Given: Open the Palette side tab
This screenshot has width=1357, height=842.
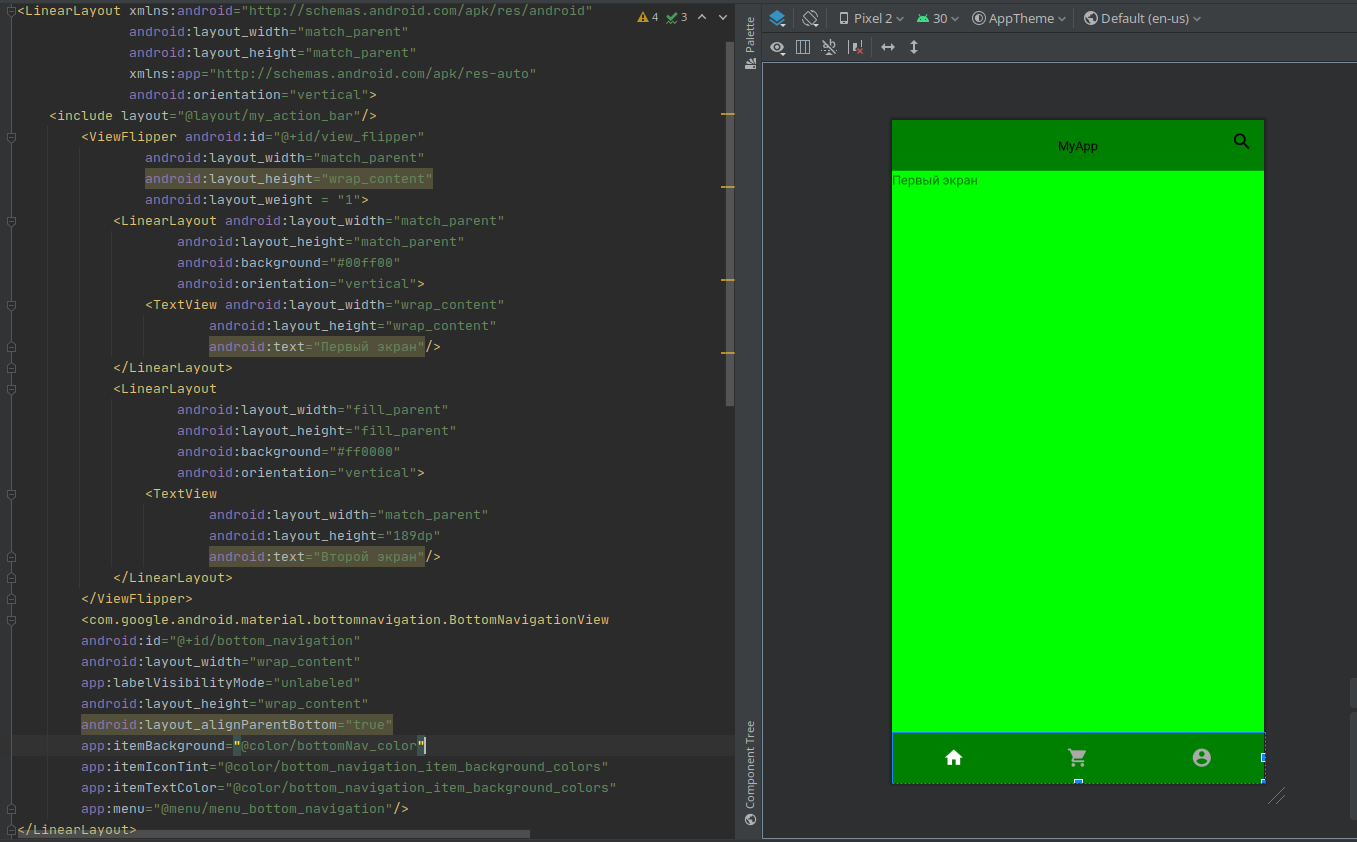Looking at the screenshot, I should tap(750, 42).
